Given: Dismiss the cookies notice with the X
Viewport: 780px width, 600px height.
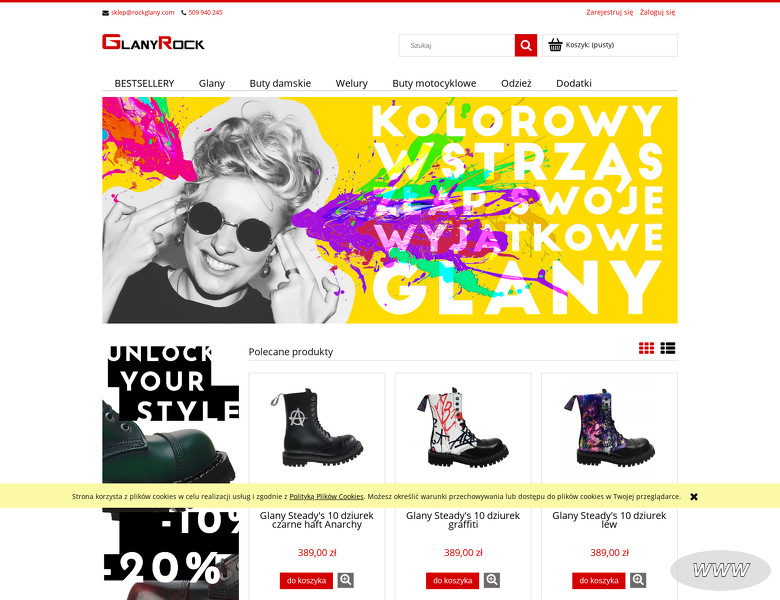Looking at the screenshot, I should pos(694,497).
